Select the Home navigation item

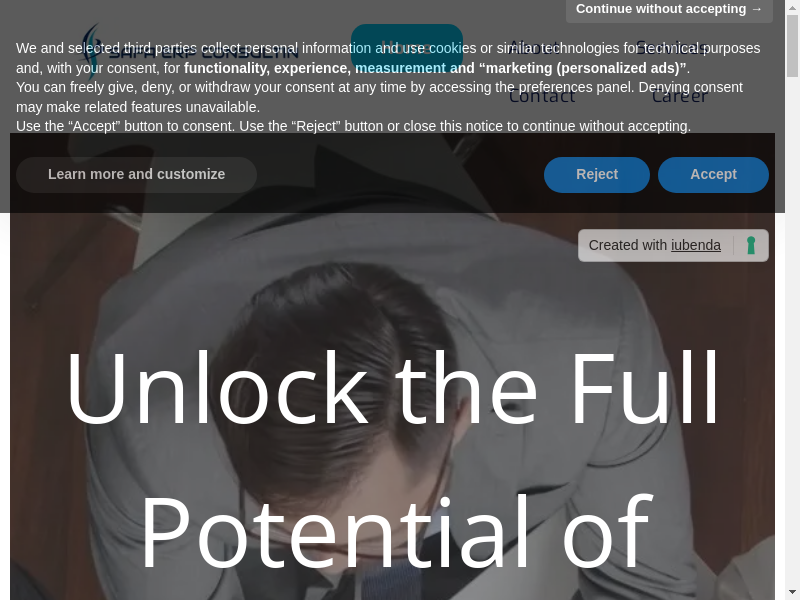407,47
